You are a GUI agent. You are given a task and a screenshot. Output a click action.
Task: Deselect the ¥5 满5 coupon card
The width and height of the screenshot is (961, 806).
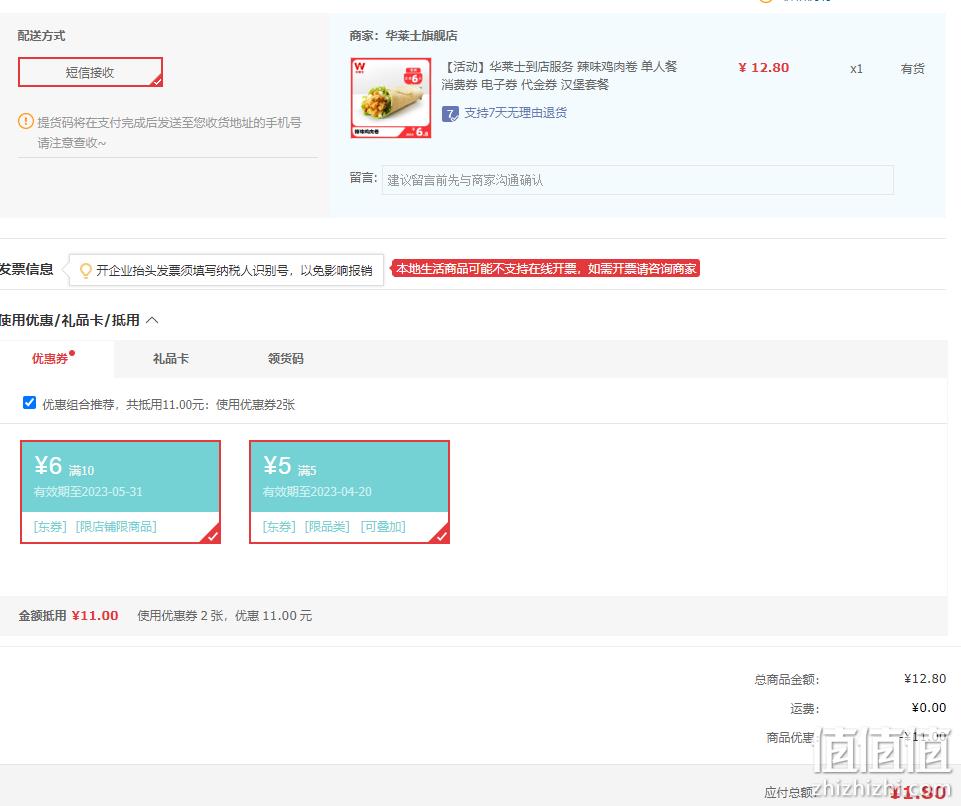click(x=349, y=492)
